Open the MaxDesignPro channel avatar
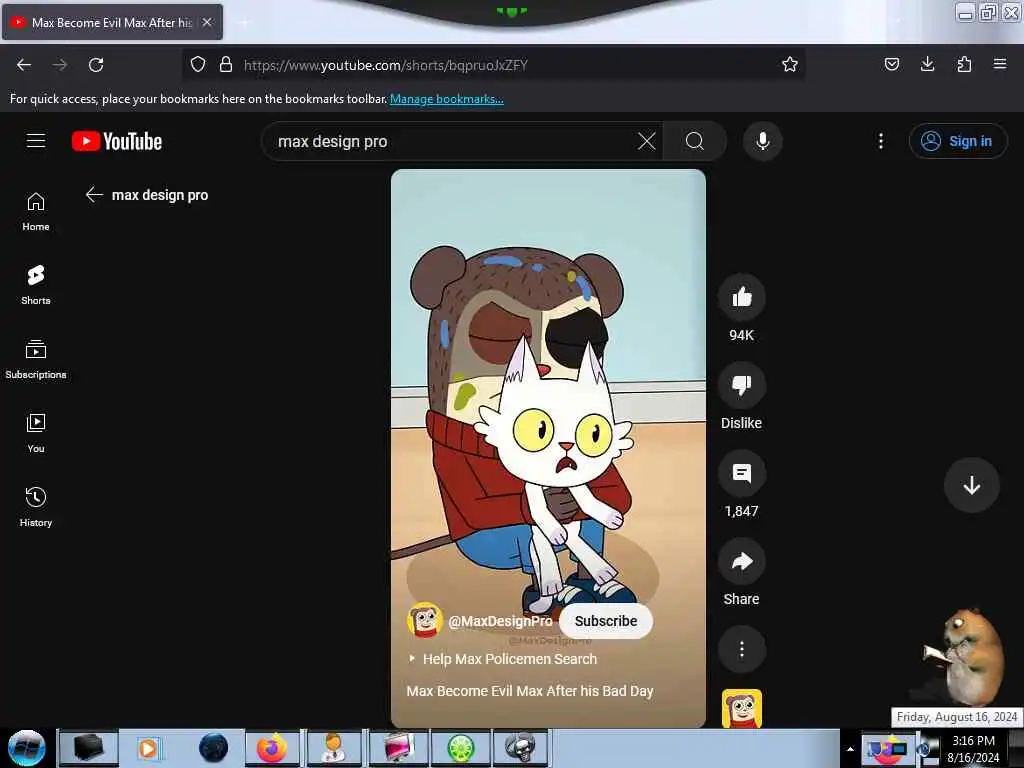The width and height of the screenshot is (1024, 768). coord(425,620)
